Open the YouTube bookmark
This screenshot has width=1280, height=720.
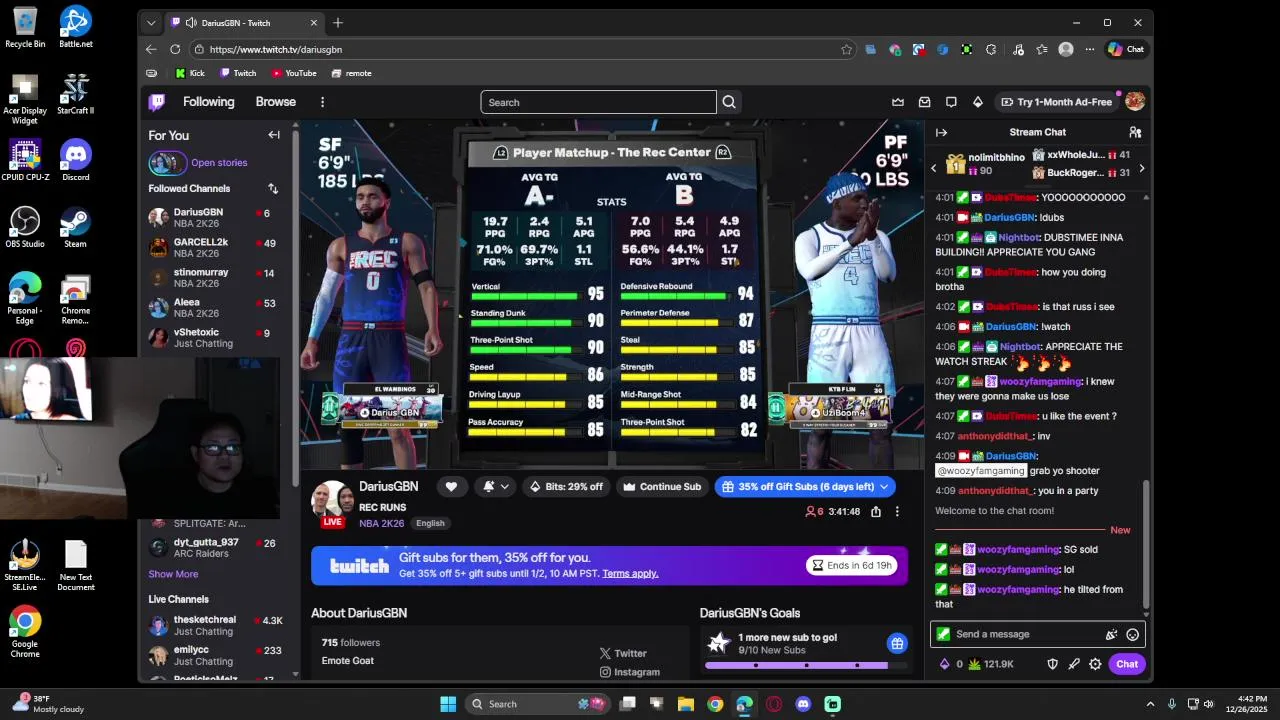tap(294, 73)
